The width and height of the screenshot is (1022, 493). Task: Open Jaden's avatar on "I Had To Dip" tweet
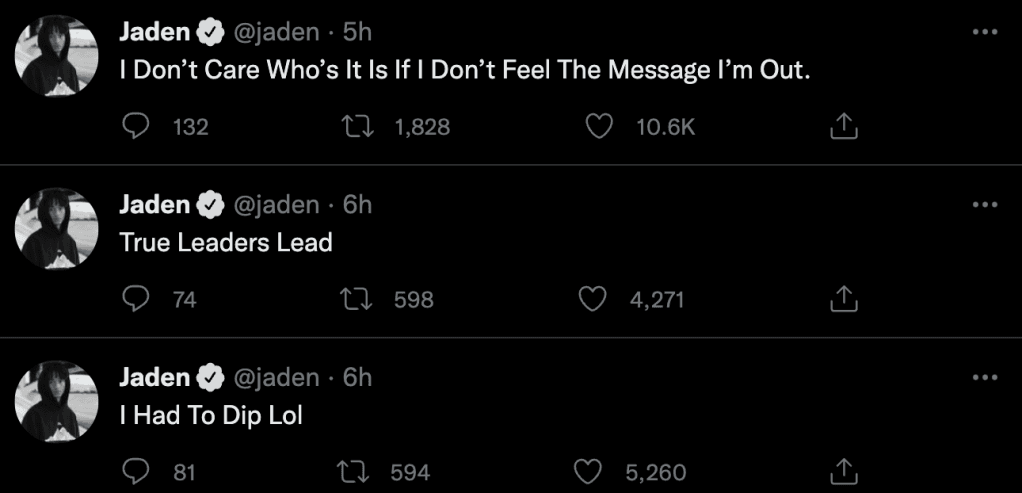(56, 402)
